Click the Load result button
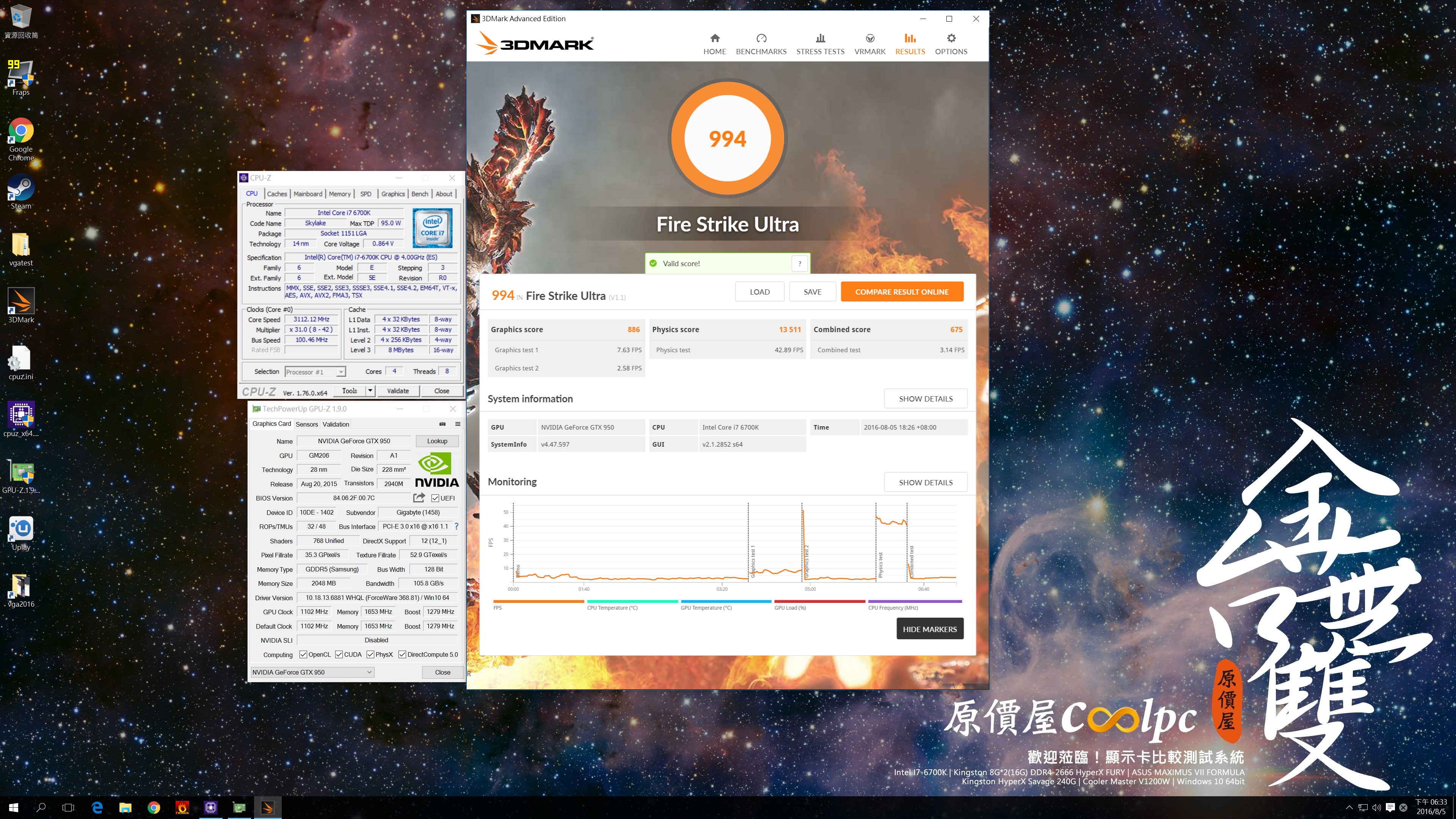Image resolution: width=1456 pixels, height=819 pixels. pyautogui.click(x=759, y=292)
